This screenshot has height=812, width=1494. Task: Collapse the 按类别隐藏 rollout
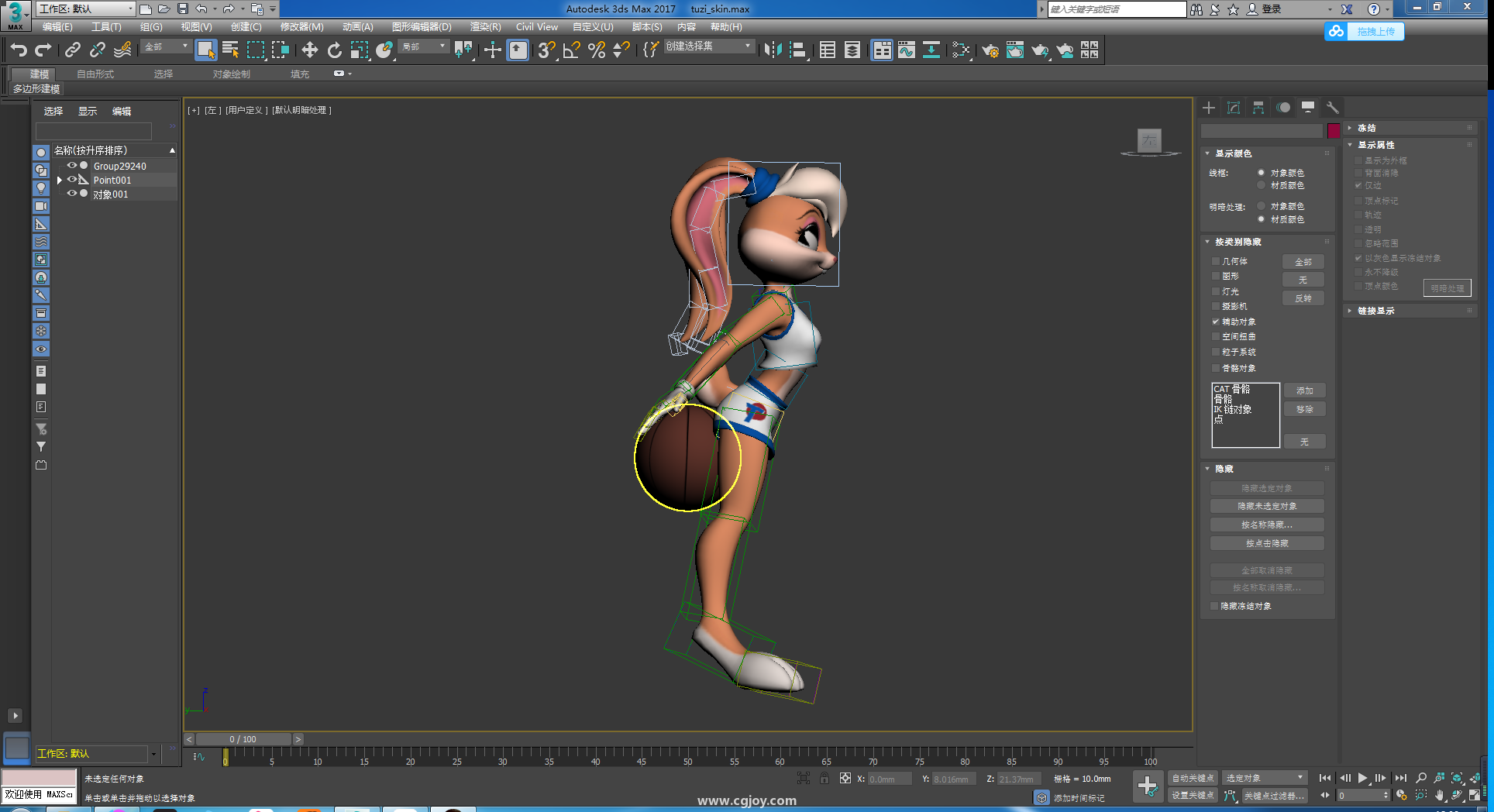coord(1267,242)
